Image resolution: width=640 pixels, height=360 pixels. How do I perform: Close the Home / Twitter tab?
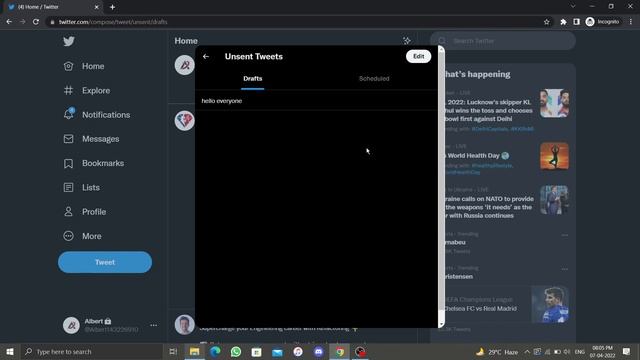(x=97, y=7)
